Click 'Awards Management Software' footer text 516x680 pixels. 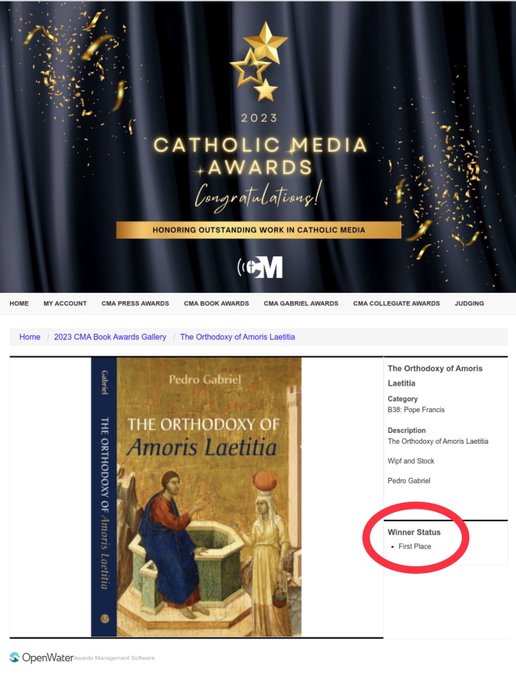pos(114,658)
